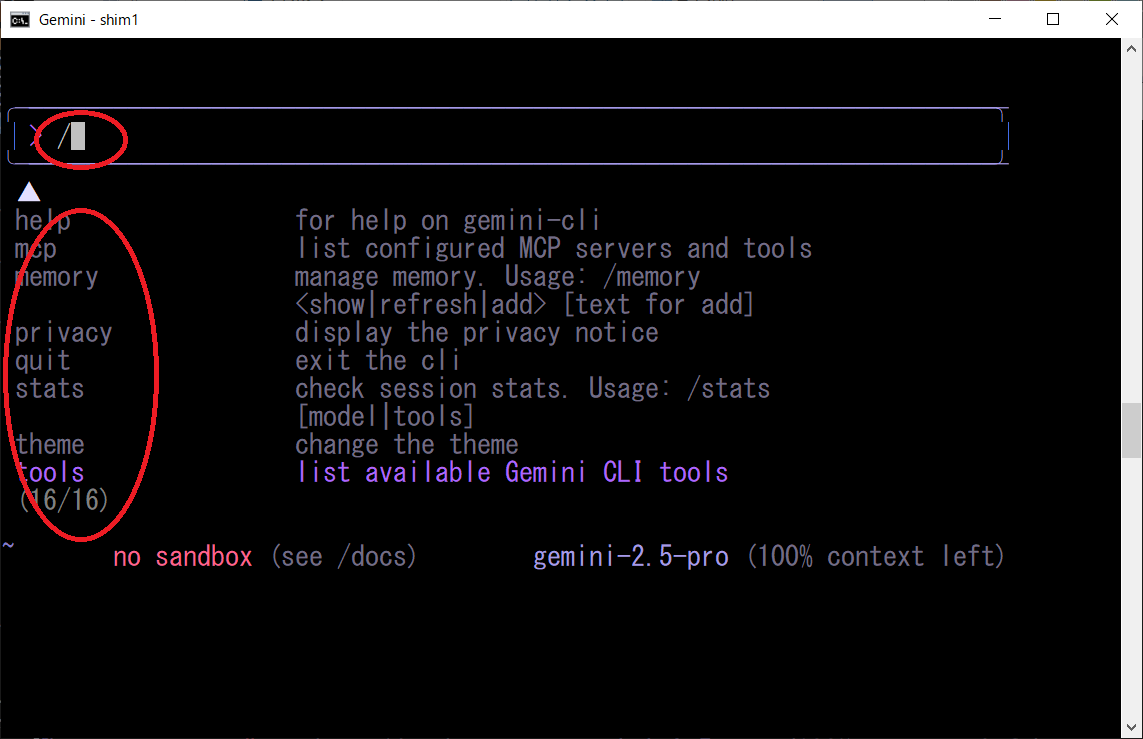Screen dimensions: 1143x739
Task: Click '(100% context left)' status text
Action: click(875, 557)
